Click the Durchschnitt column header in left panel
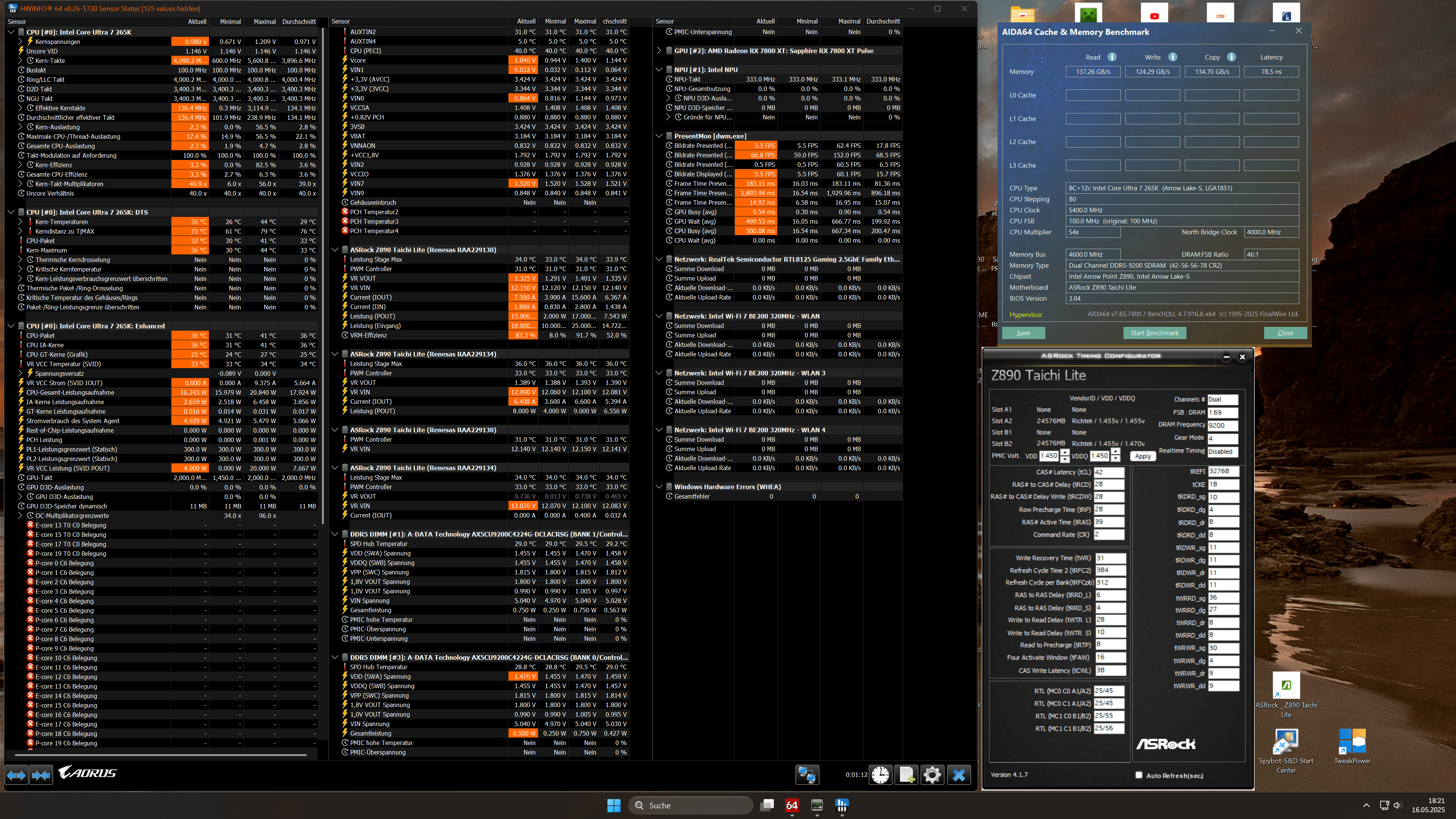Viewport: 1456px width, 819px height. point(298,22)
